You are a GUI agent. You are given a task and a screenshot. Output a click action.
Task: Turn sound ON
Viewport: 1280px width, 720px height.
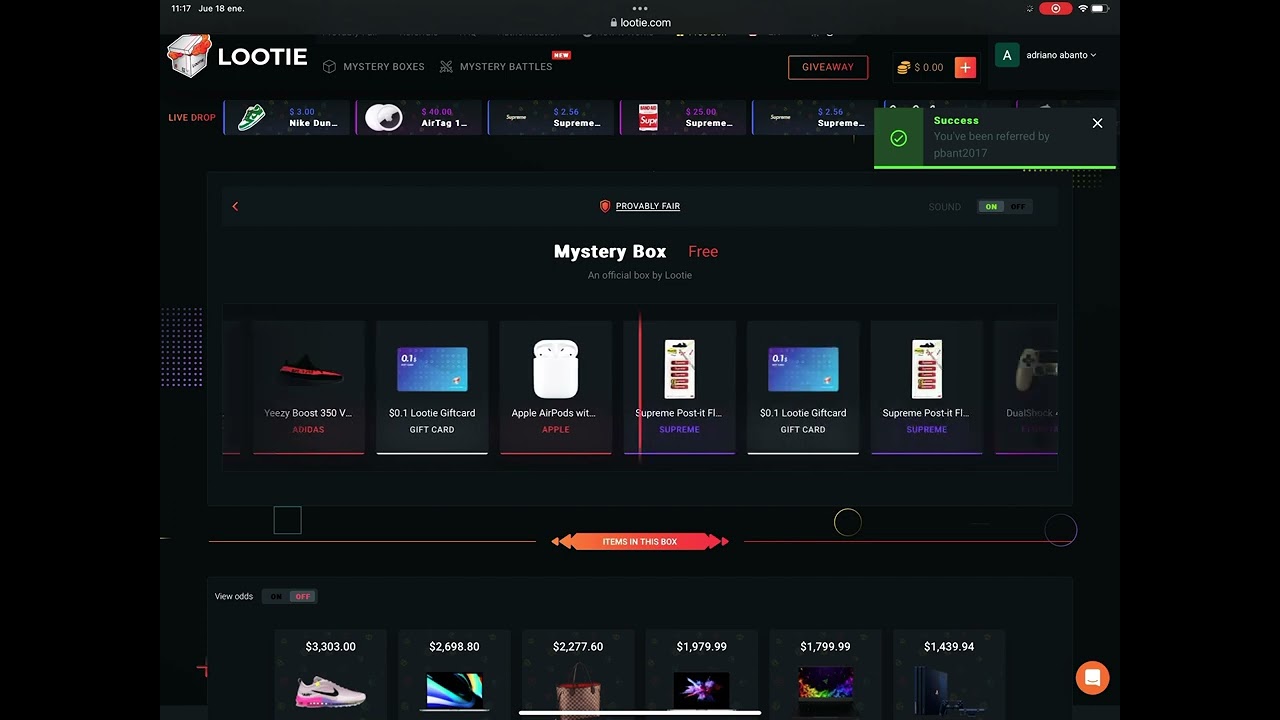(x=991, y=207)
